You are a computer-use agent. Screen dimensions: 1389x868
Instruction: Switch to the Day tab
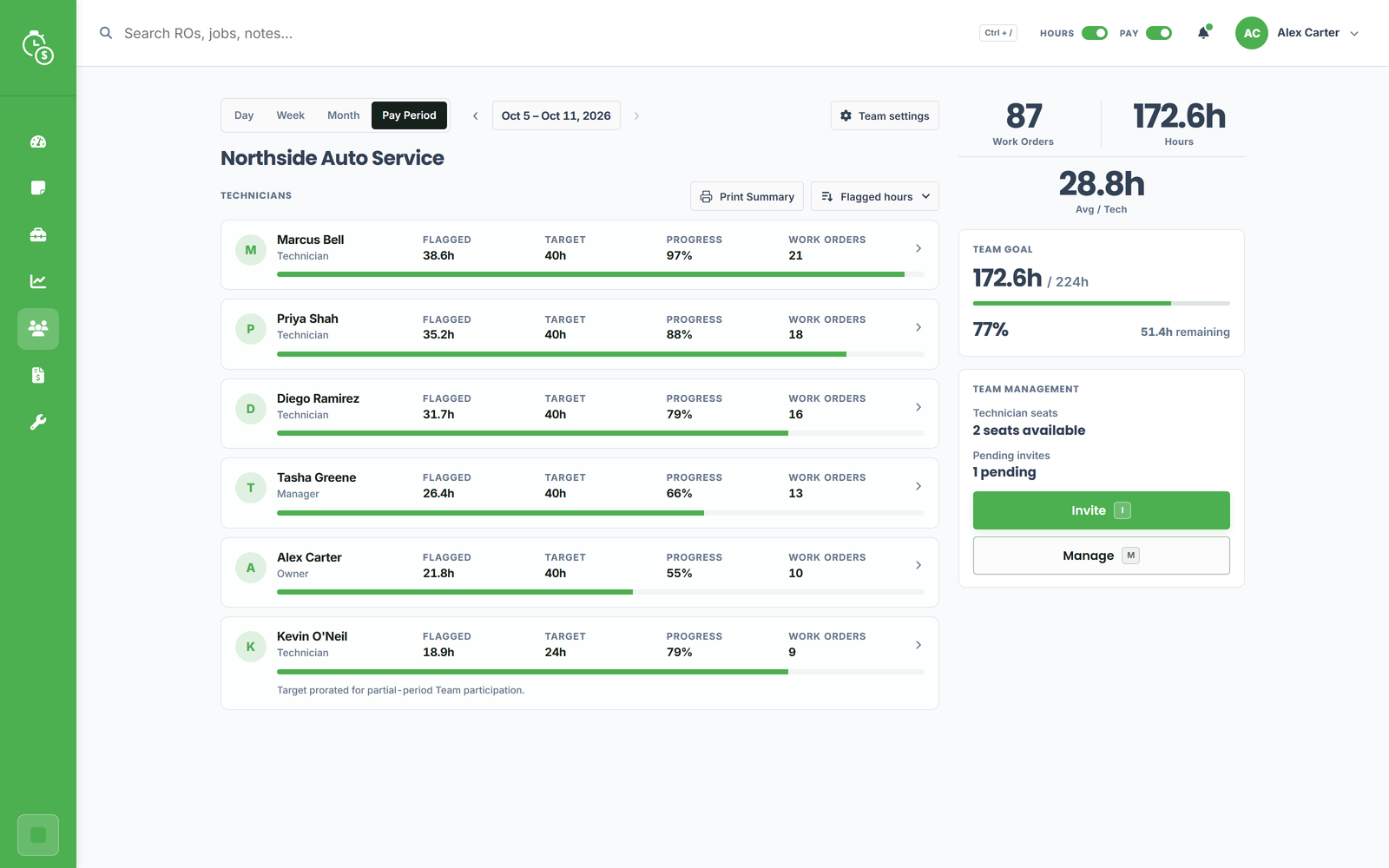point(244,115)
